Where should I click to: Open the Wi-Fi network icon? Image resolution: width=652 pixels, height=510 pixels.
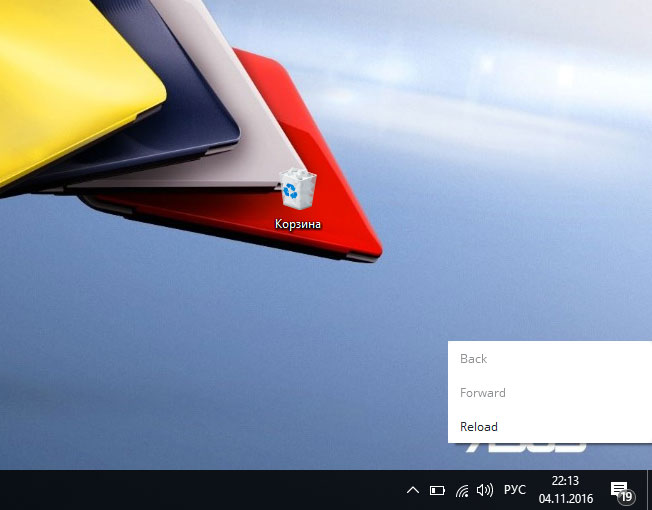462,491
